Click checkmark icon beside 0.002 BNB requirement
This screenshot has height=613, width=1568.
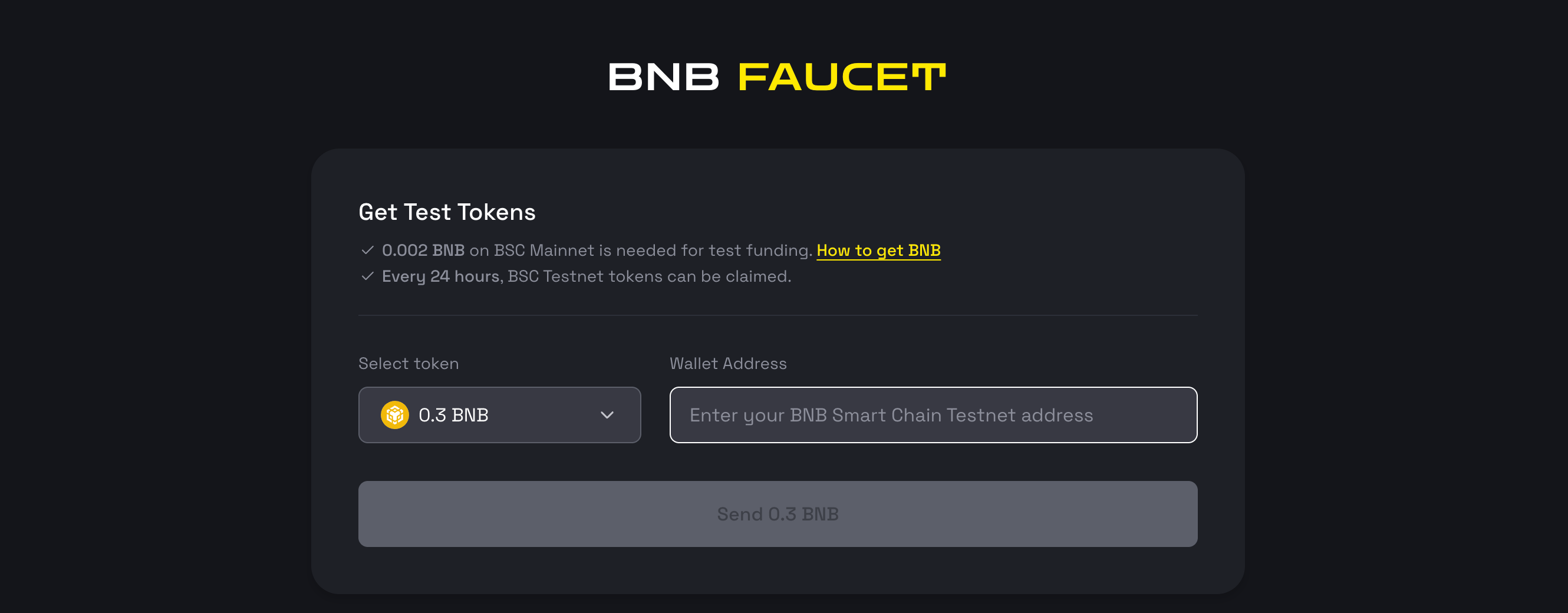(x=367, y=250)
